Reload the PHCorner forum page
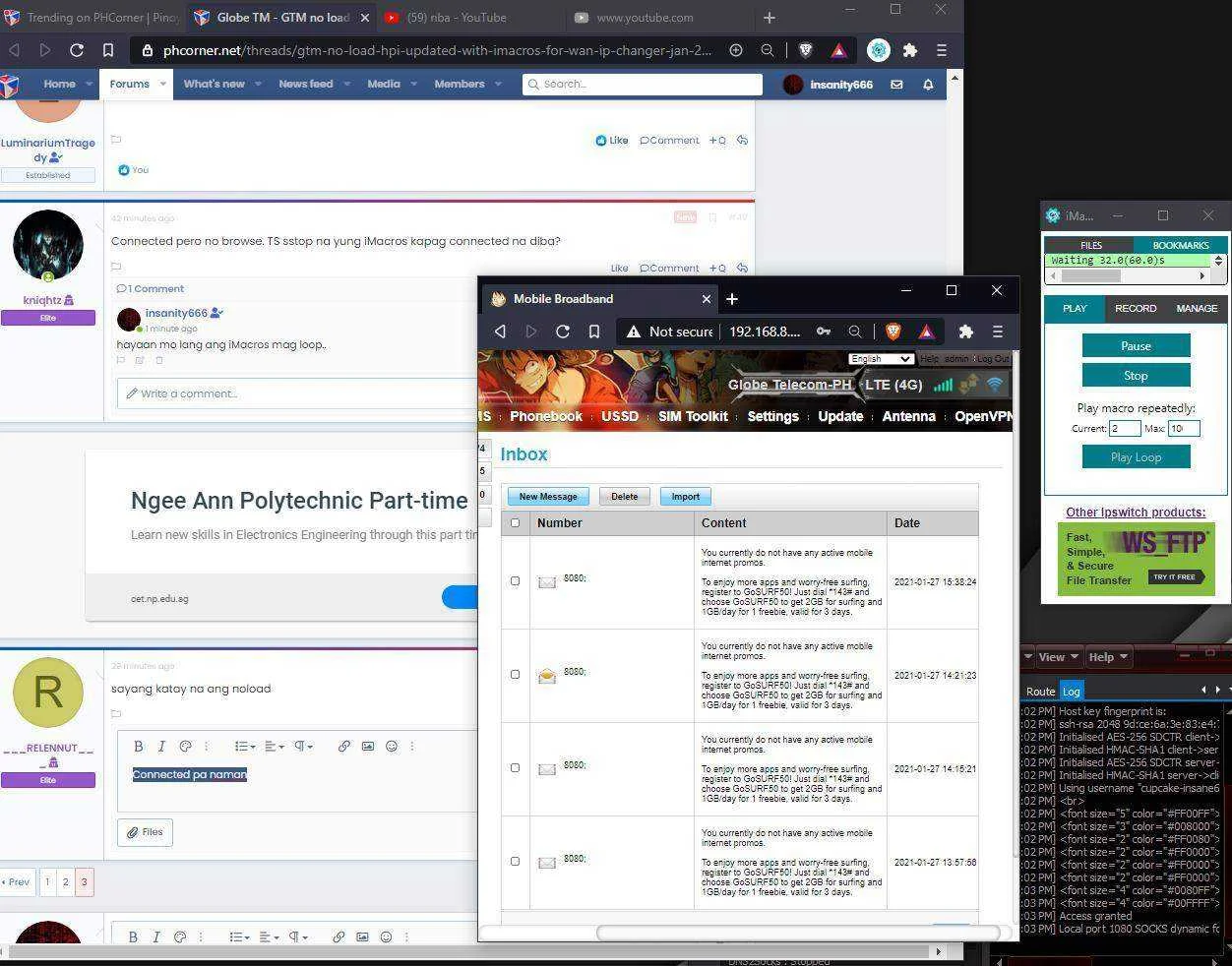1232x966 pixels. pos(76,50)
